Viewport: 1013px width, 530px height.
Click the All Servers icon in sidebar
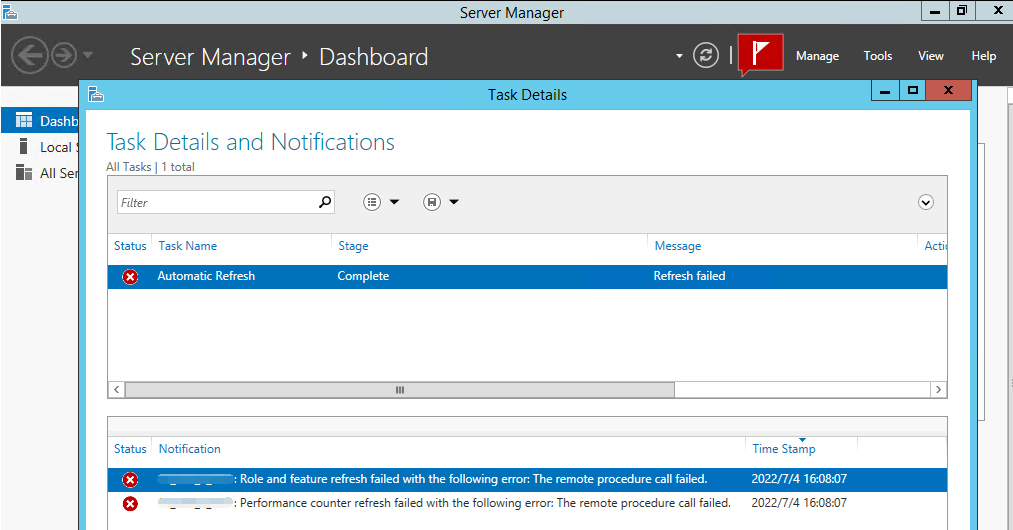(24, 173)
